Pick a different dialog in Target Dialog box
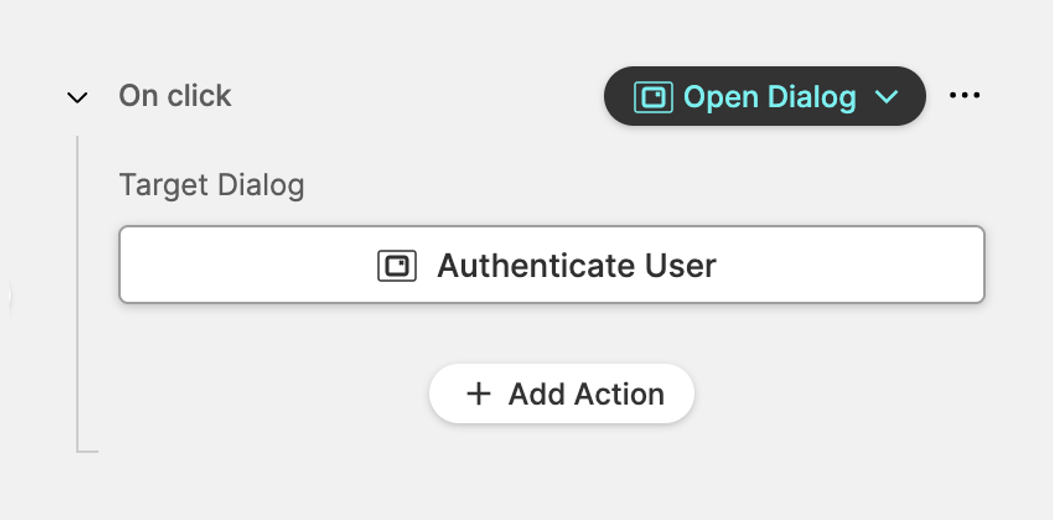 point(551,265)
